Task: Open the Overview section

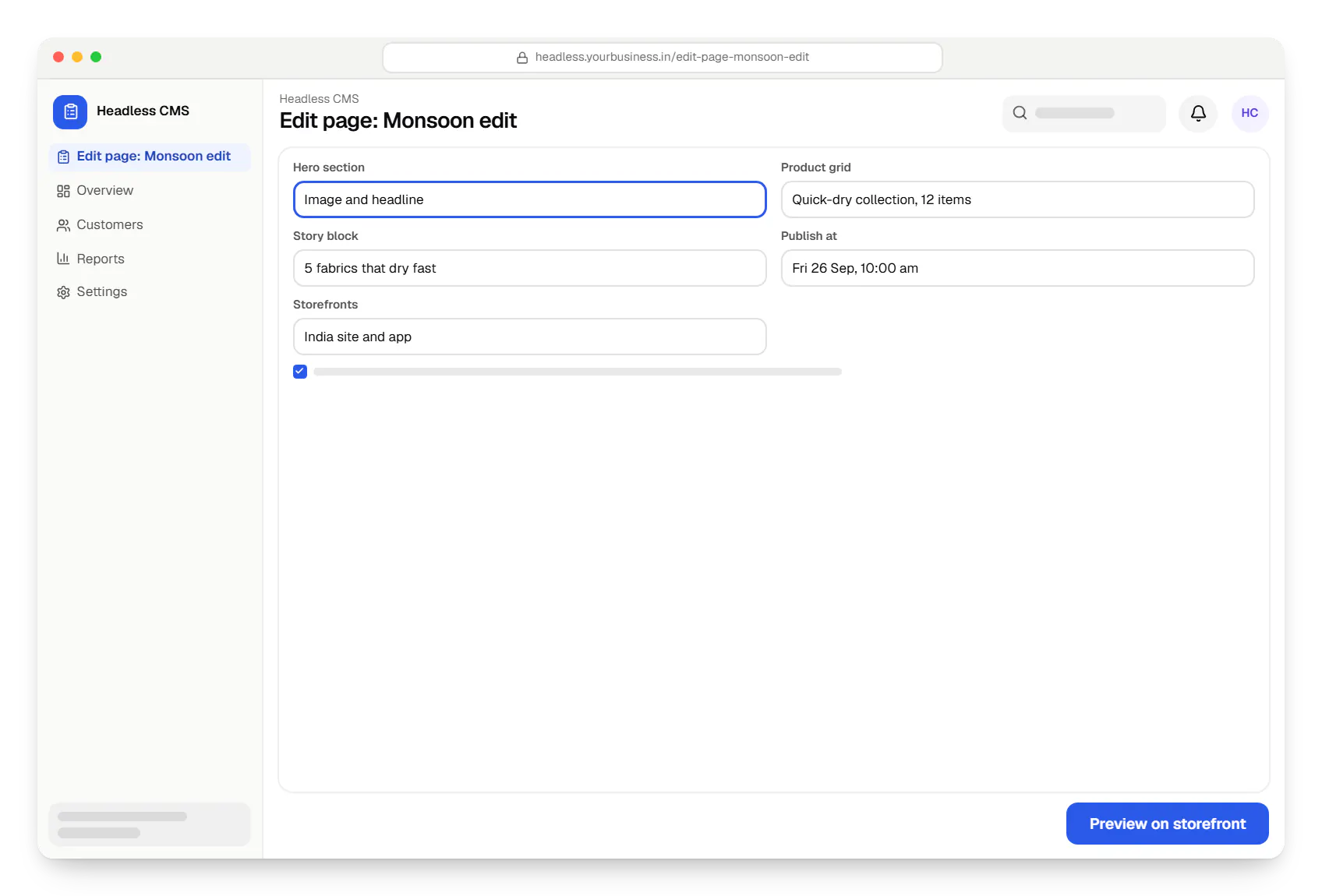Action: (x=150, y=191)
